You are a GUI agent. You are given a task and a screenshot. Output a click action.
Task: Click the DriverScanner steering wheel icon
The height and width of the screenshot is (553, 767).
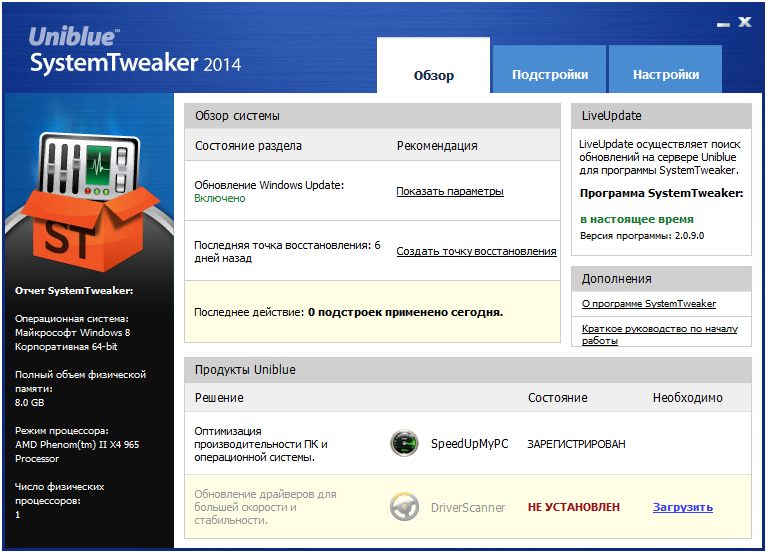pos(404,507)
